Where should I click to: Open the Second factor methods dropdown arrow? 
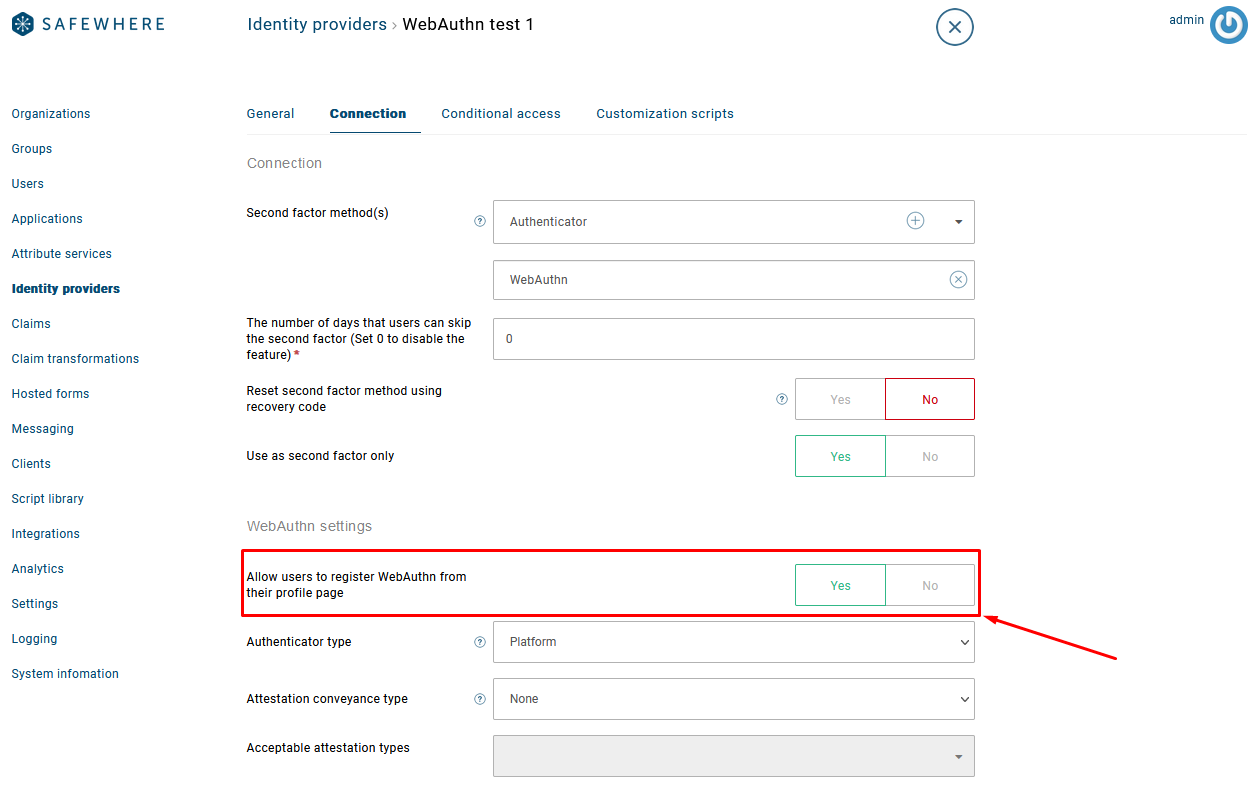point(958,222)
